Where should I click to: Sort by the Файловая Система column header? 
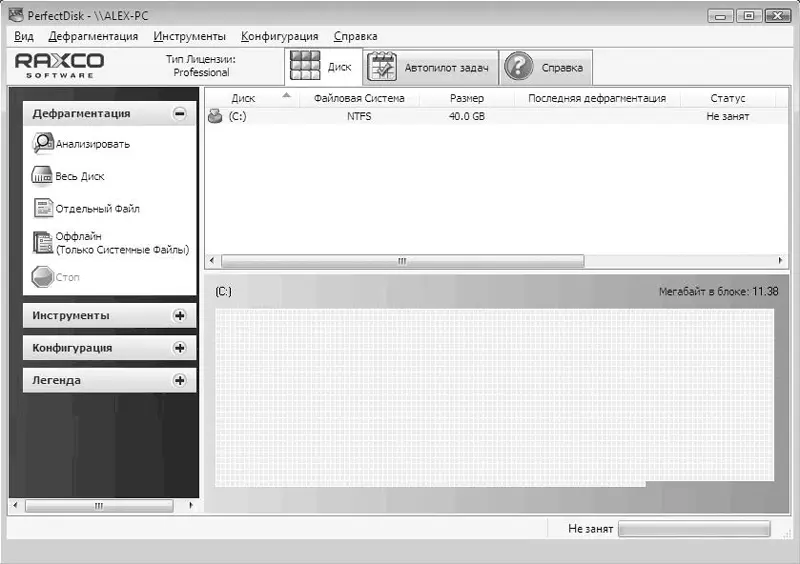359,98
